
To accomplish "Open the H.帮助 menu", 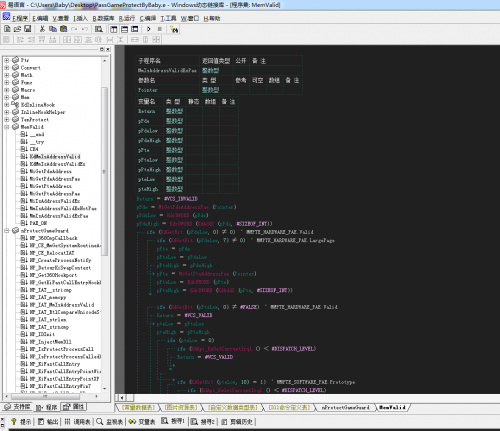I will point(212,18).
